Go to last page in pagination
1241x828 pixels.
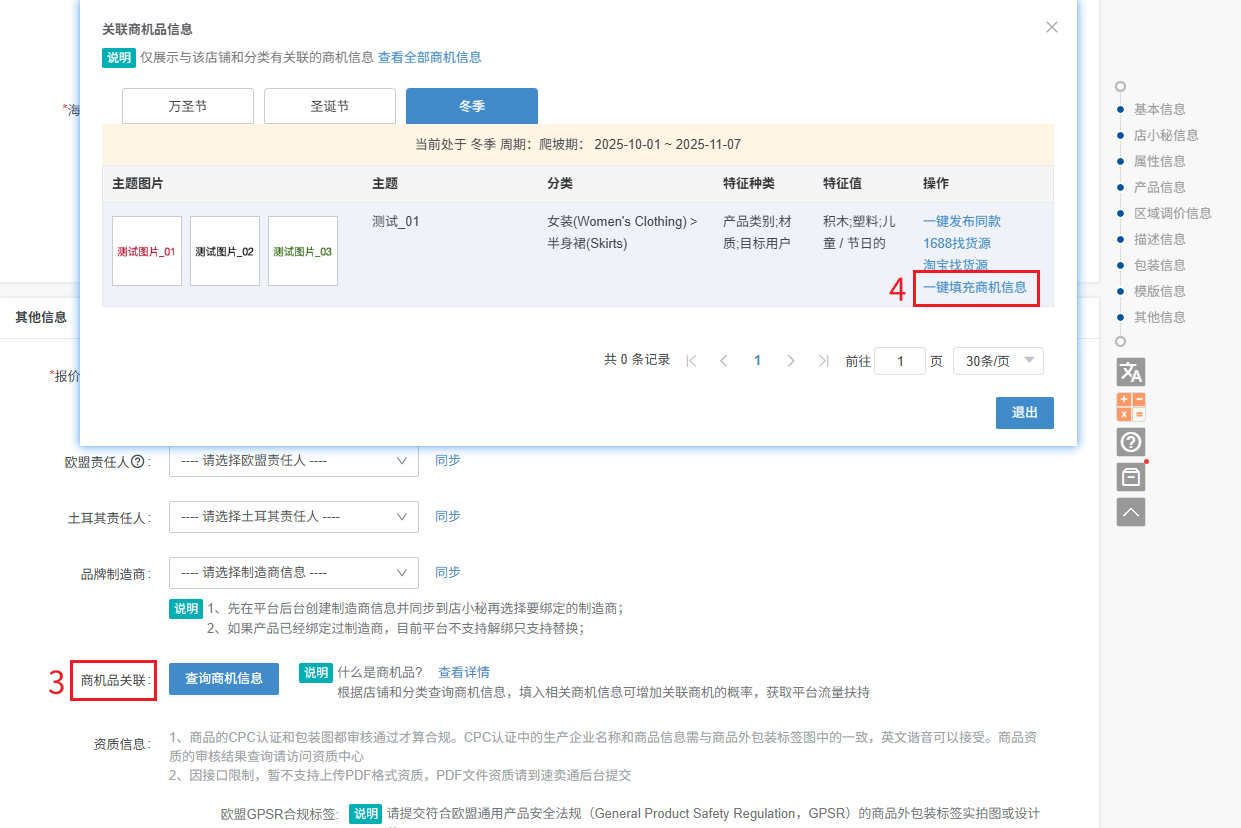pyautogui.click(x=823, y=361)
